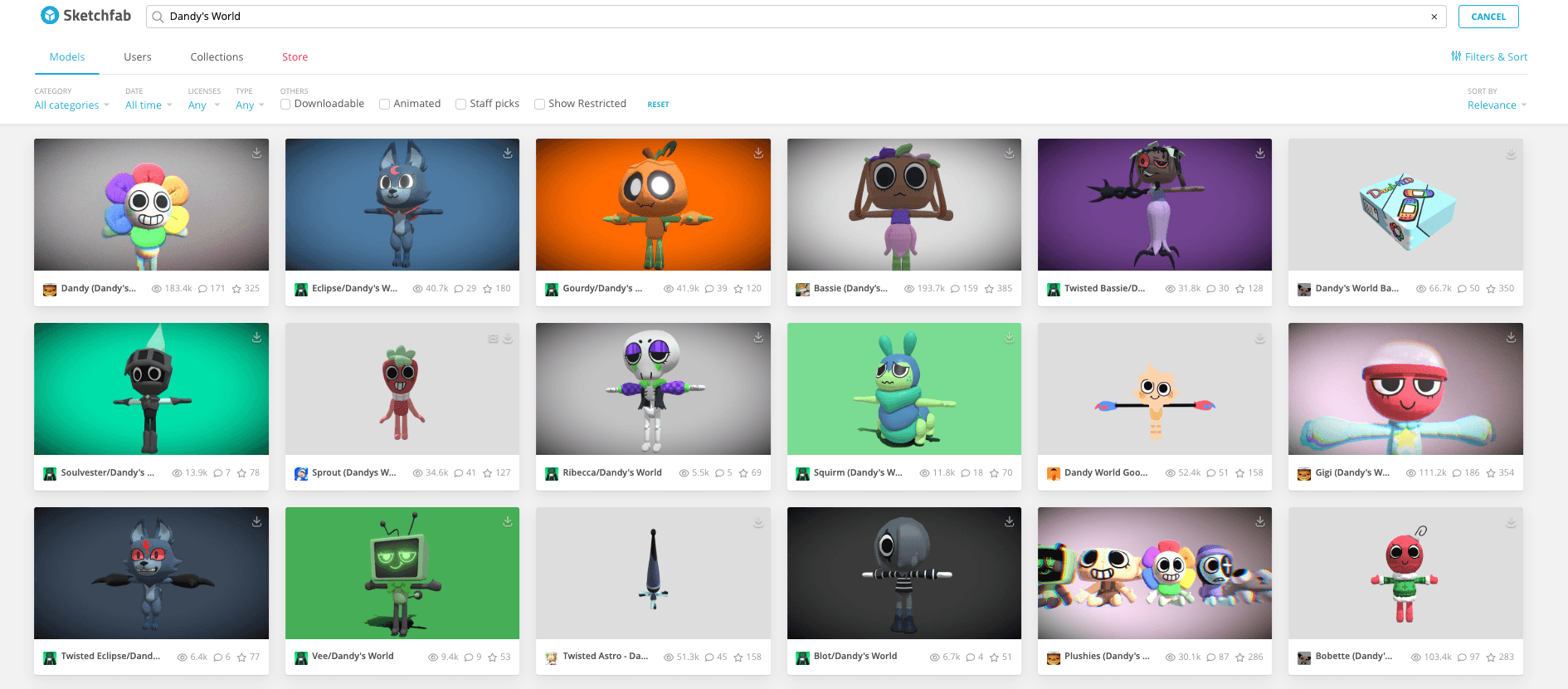Image resolution: width=1568 pixels, height=689 pixels.
Task: Click download icon on Soulvester card
Action: 257,337
